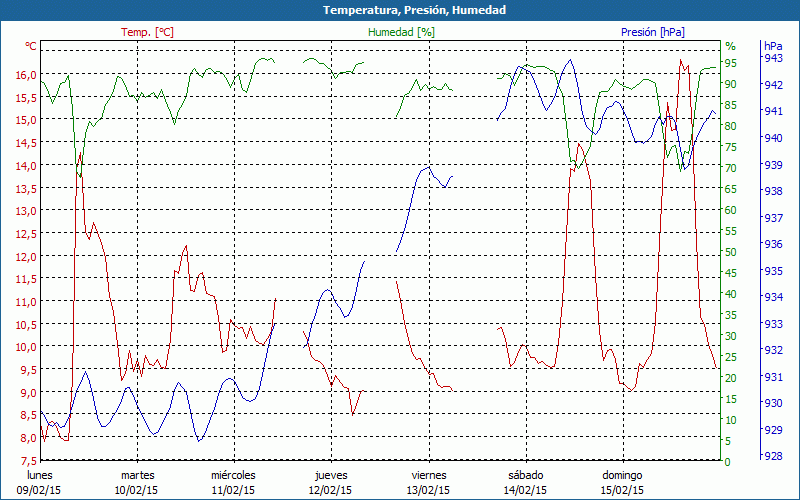Click the green % axis unit label
Image resolution: width=800 pixels, height=500 pixels.
(731, 46)
